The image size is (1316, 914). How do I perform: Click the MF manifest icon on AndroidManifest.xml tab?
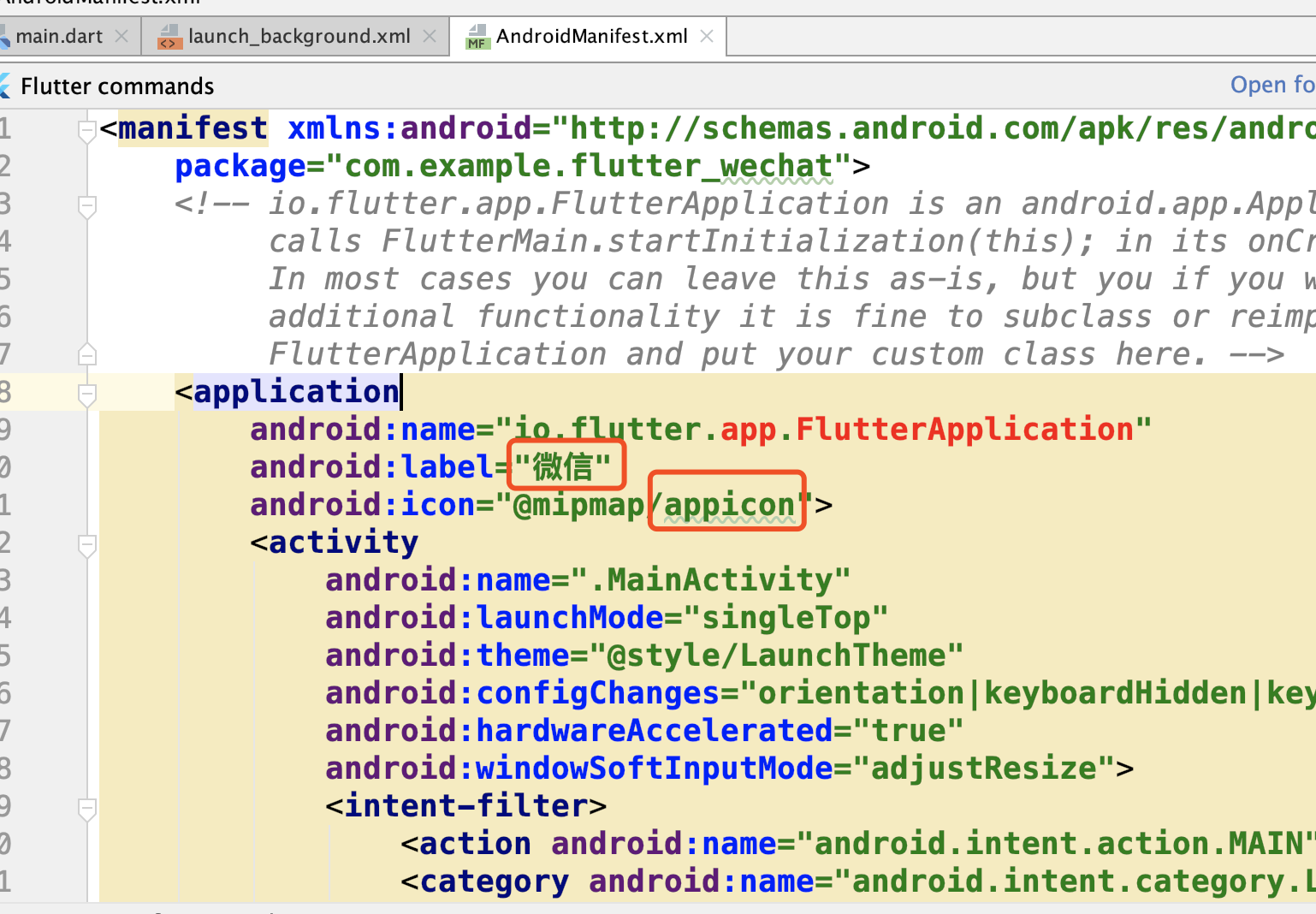click(477, 37)
